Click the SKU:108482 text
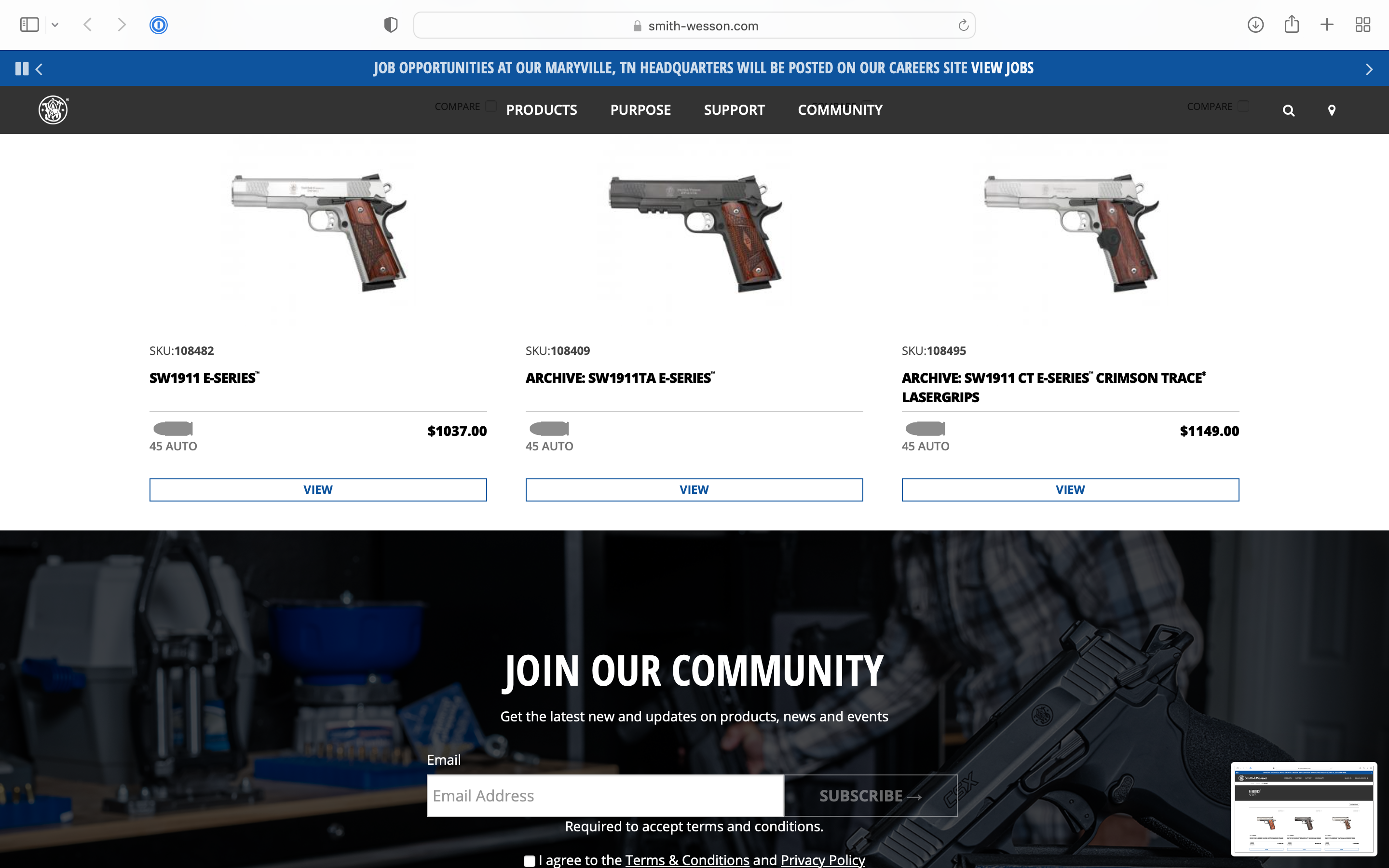 (181, 351)
